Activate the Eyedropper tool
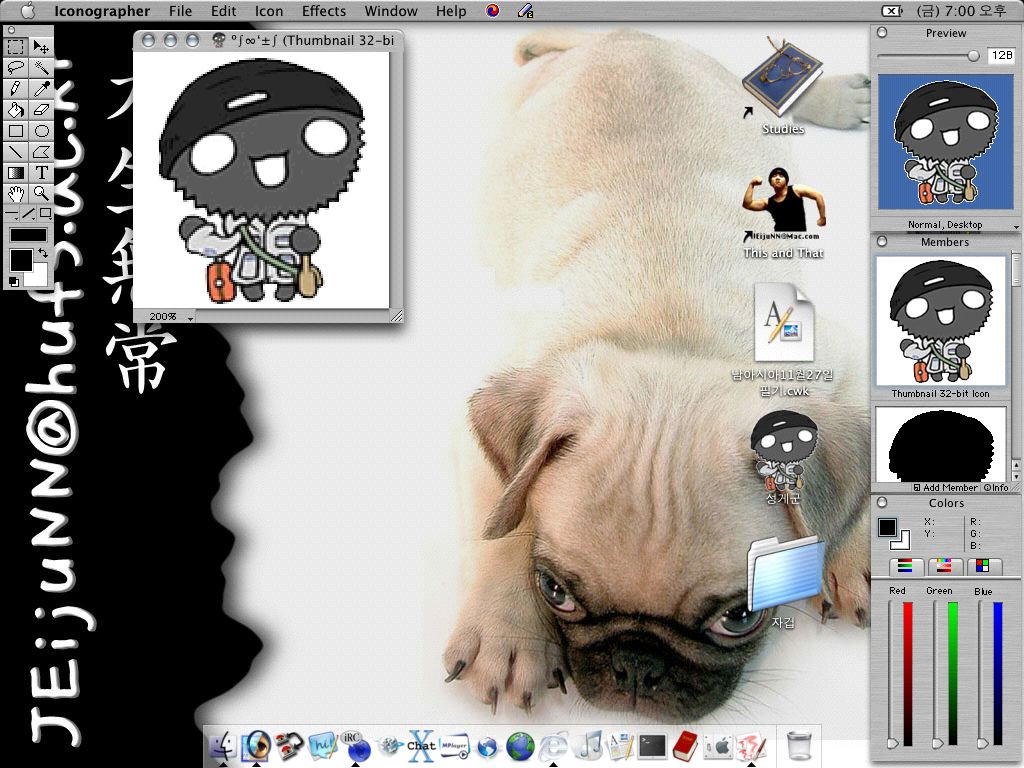This screenshot has width=1024, height=768. coord(42,89)
